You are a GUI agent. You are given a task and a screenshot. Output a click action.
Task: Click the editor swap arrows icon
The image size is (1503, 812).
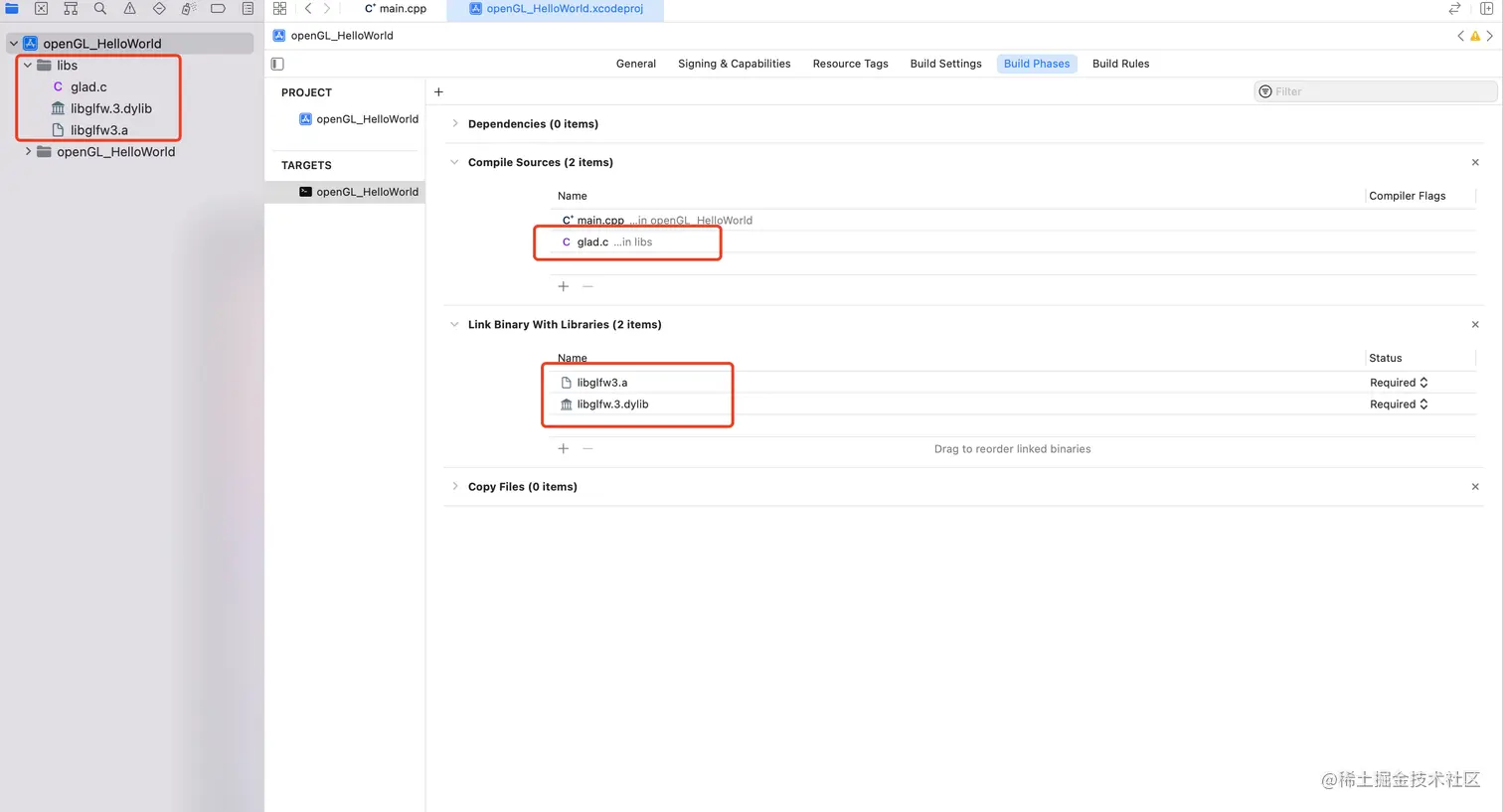[1454, 8]
